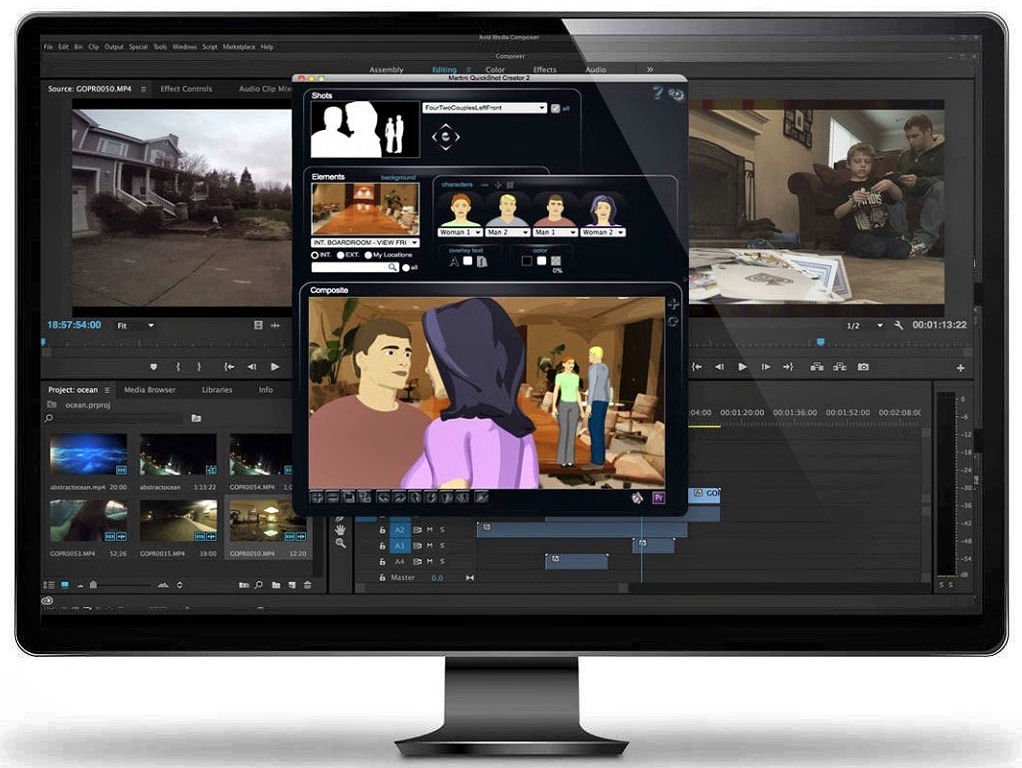Screen dimensions: 1022x768
Task: Open the Marketplace menu
Action: click(239, 47)
